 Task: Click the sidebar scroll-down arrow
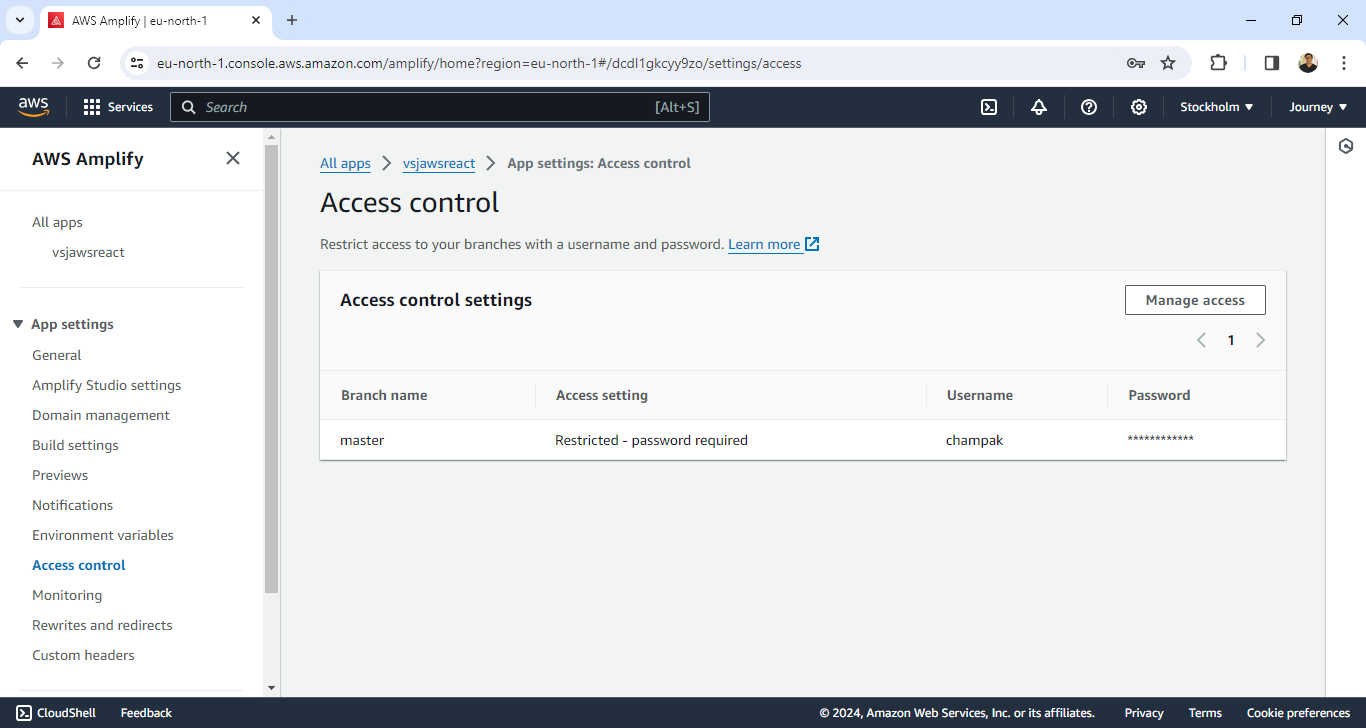[x=271, y=688]
